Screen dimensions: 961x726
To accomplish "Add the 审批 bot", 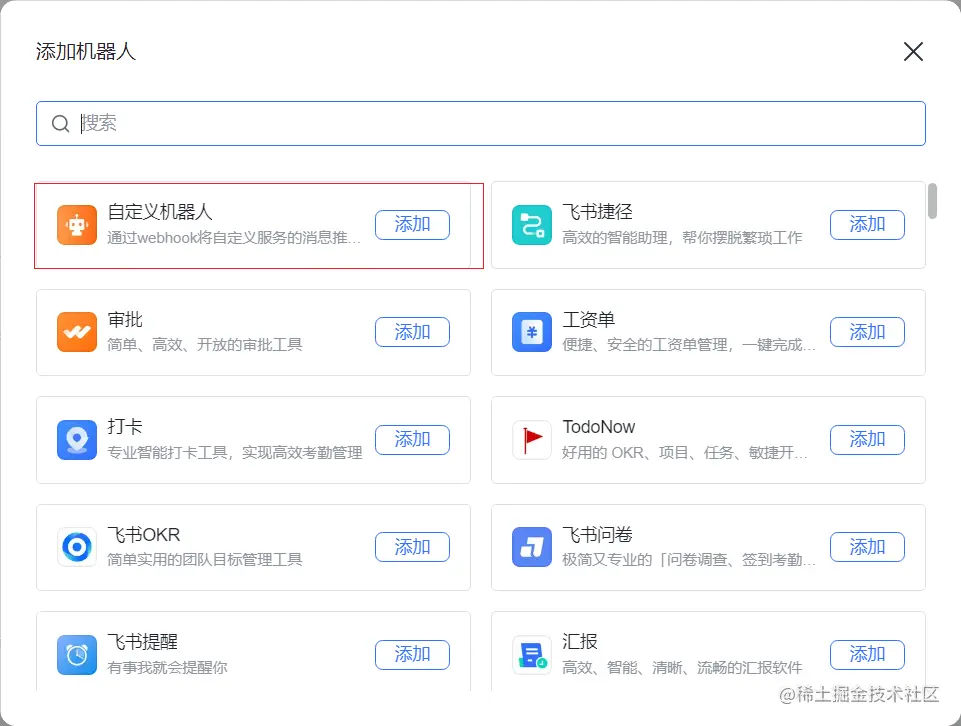I will pyautogui.click(x=412, y=332).
